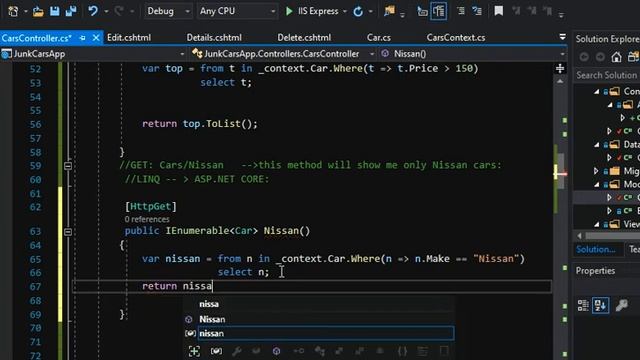Switch to the Details.cshtml tab
640x360 pixels.
[x=214, y=38]
